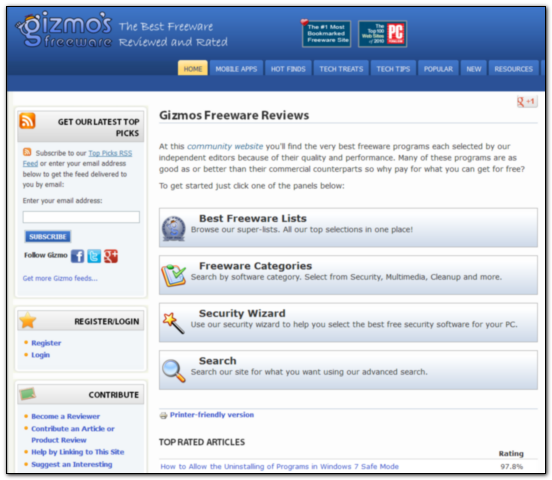
Task: Follow Gizmo on Google Plus icon
Action: [111, 256]
